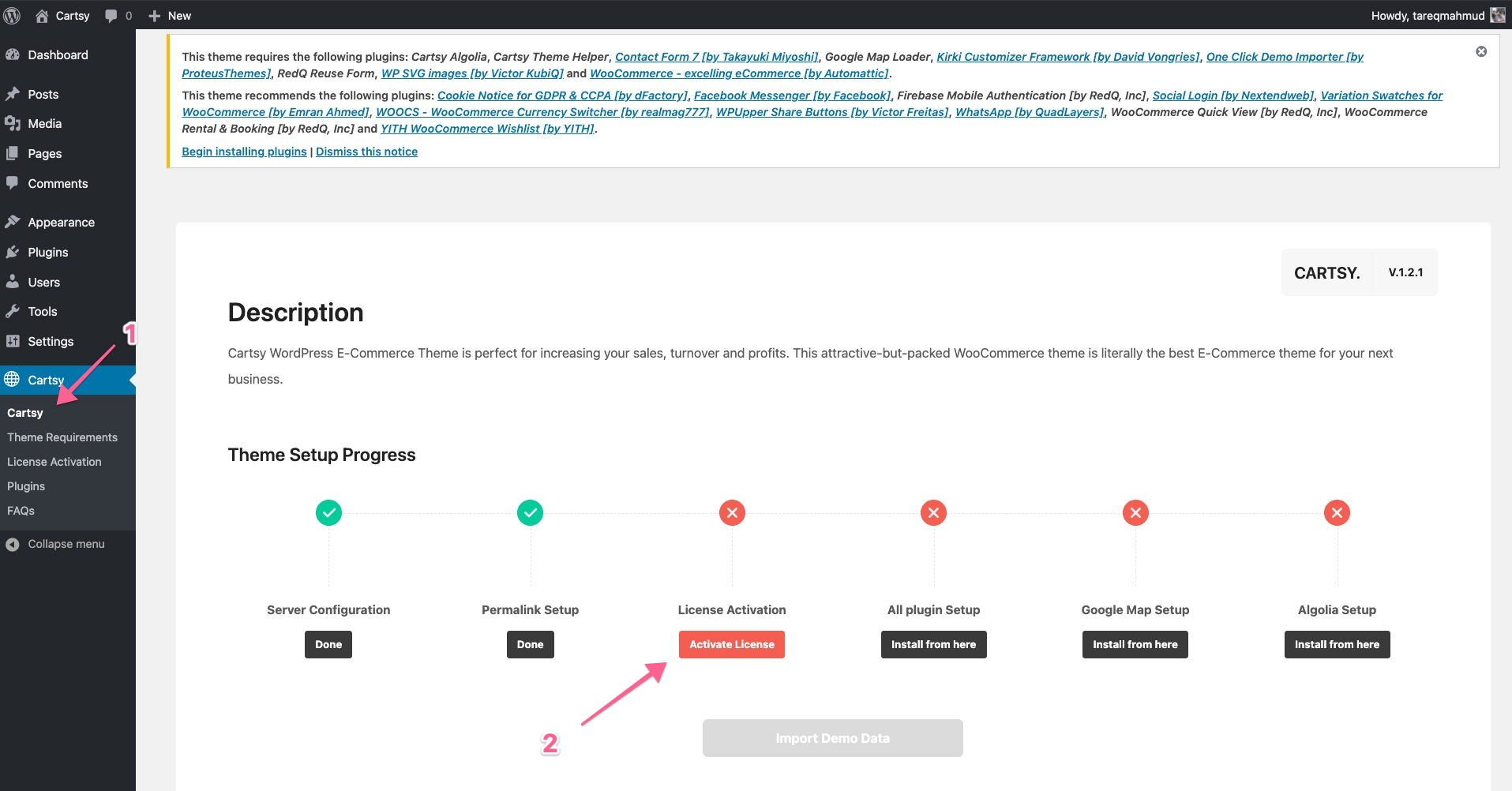1512x791 pixels.
Task: Open Posts menu item
Action: (68, 94)
